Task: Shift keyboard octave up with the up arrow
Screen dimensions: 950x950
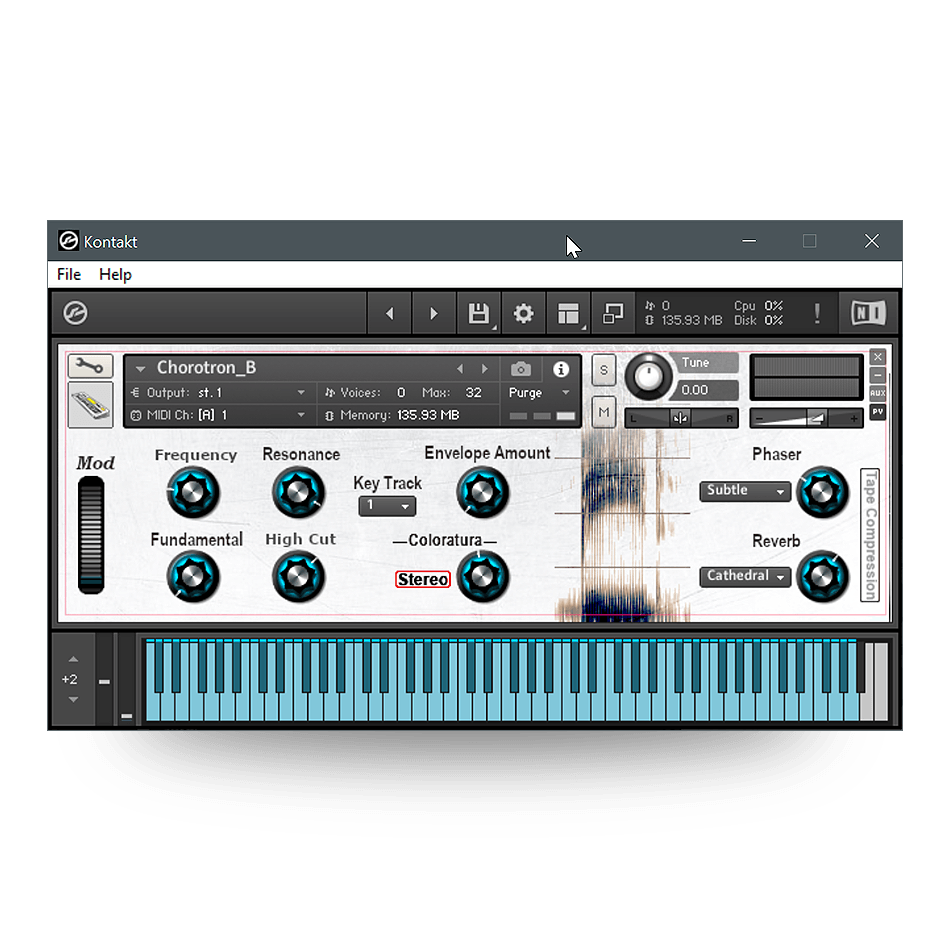Action: (73, 659)
